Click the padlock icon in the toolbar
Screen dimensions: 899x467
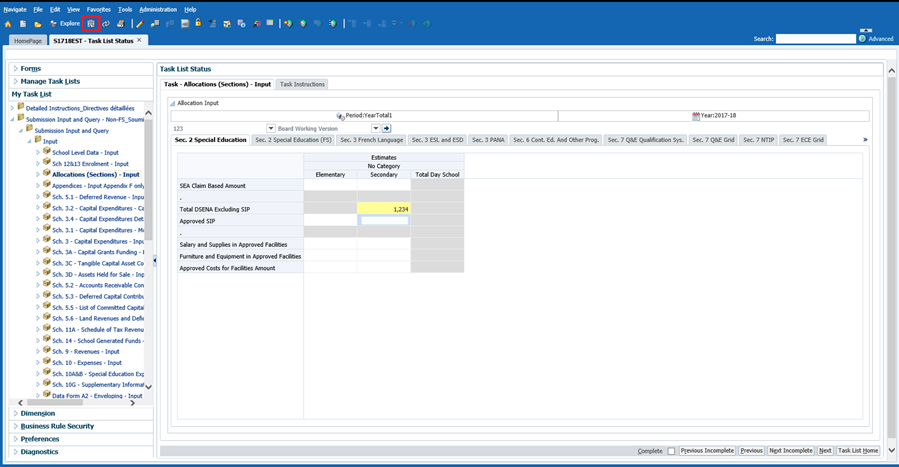[198, 23]
